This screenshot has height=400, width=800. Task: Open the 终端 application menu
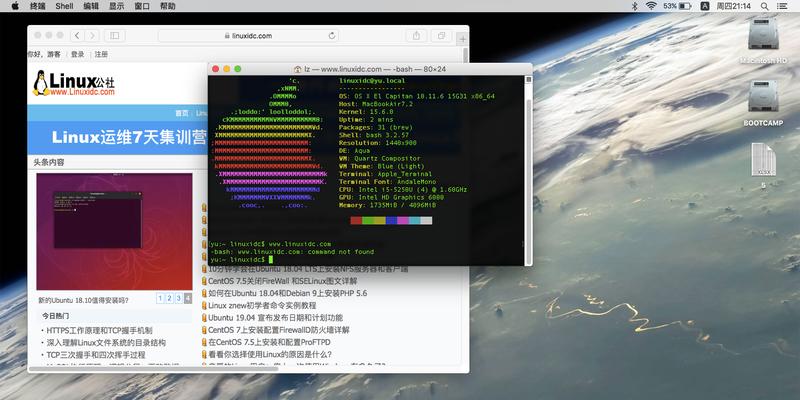click(37, 6)
